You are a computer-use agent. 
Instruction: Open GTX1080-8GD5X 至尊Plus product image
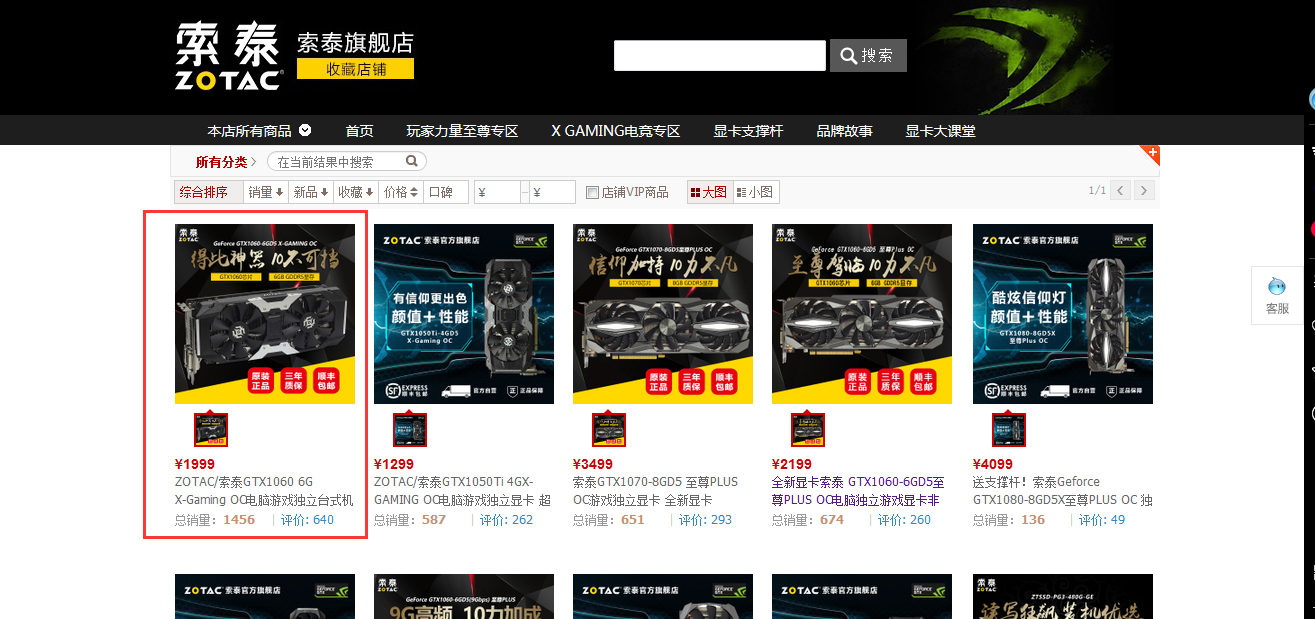tap(1063, 314)
